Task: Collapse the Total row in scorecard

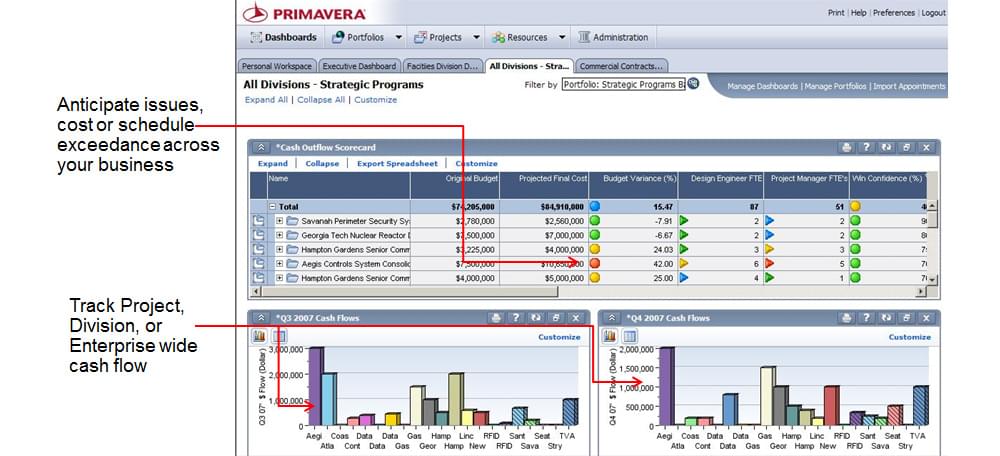Action: click(272, 207)
